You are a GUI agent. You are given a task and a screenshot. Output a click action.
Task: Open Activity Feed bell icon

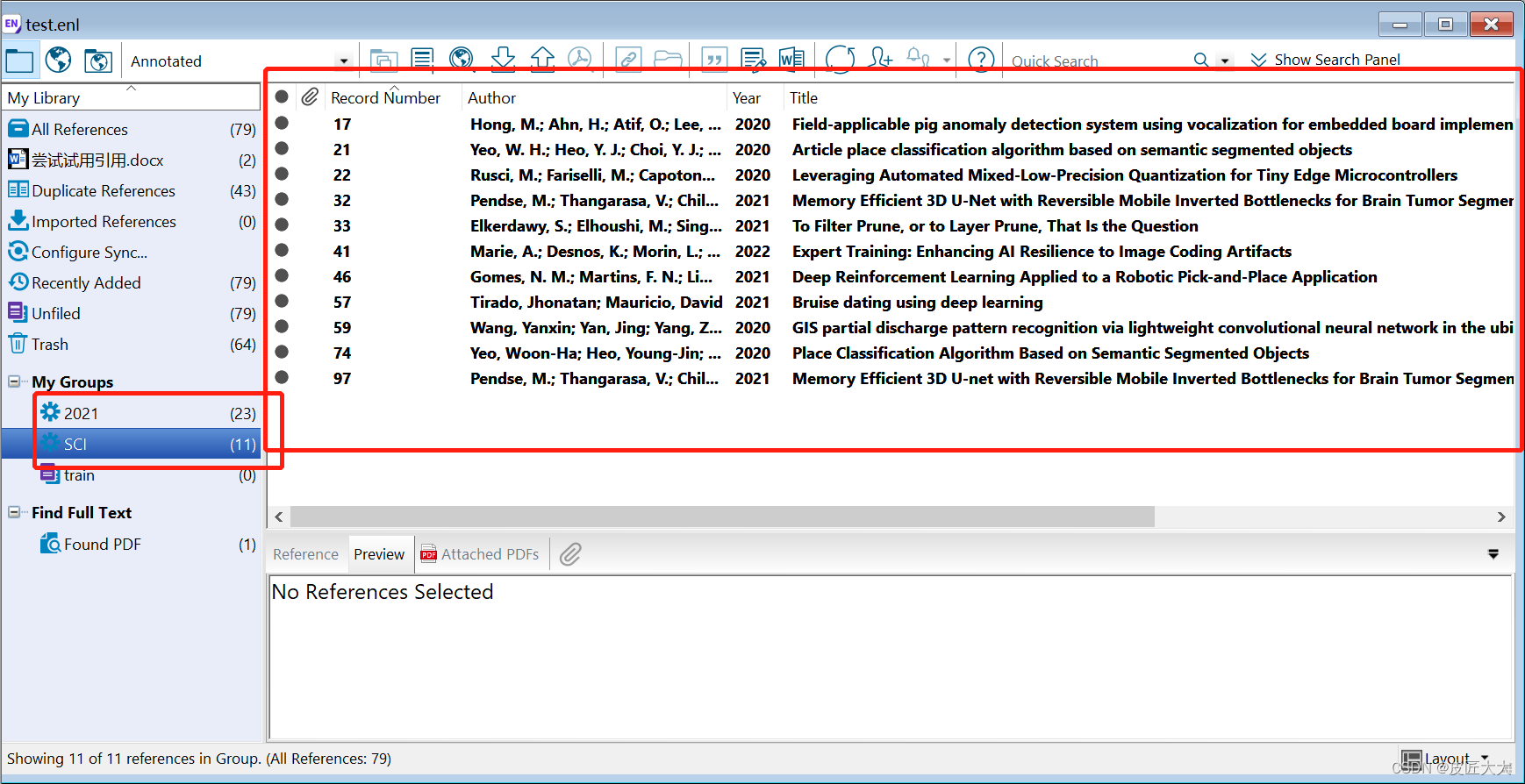(x=918, y=60)
